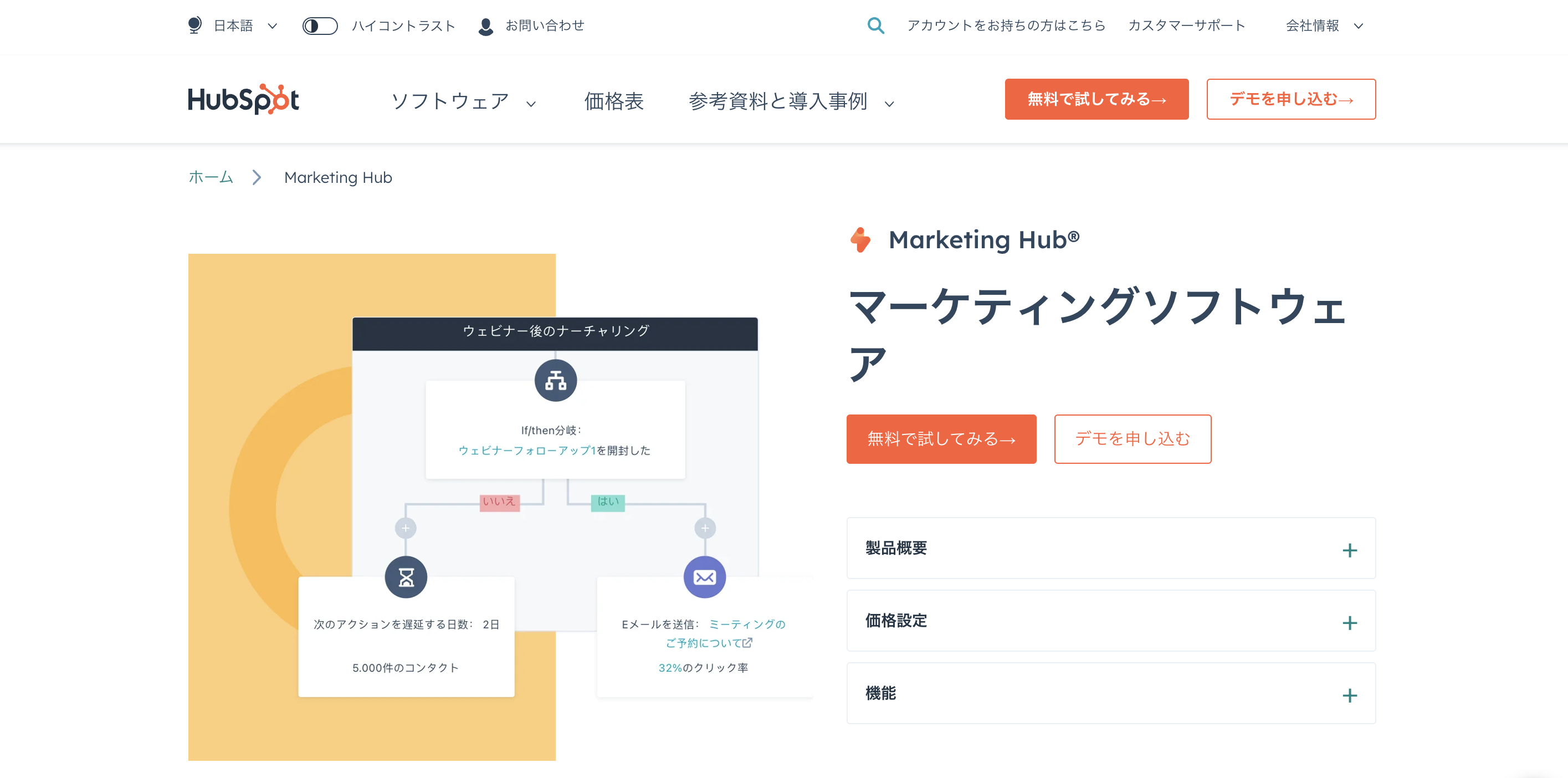Click the hourglass delay icon
1568x778 pixels.
[x=406, y=577]
